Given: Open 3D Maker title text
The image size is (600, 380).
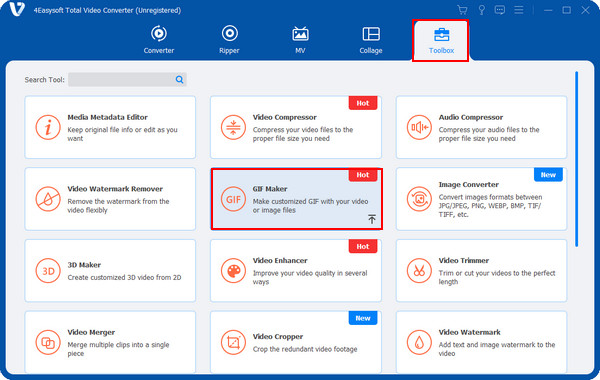Looking at the screenshot, I should tap(84, 265).
